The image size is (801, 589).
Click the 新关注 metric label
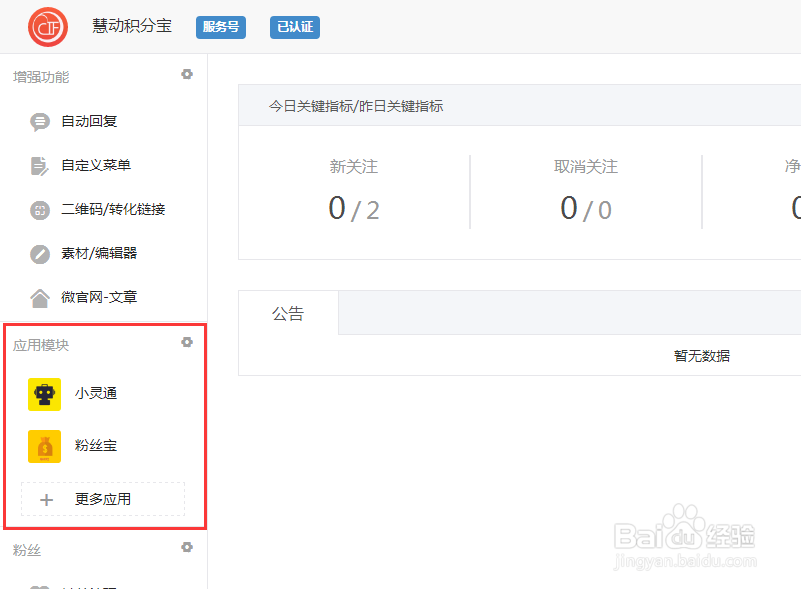pos(354,167)
